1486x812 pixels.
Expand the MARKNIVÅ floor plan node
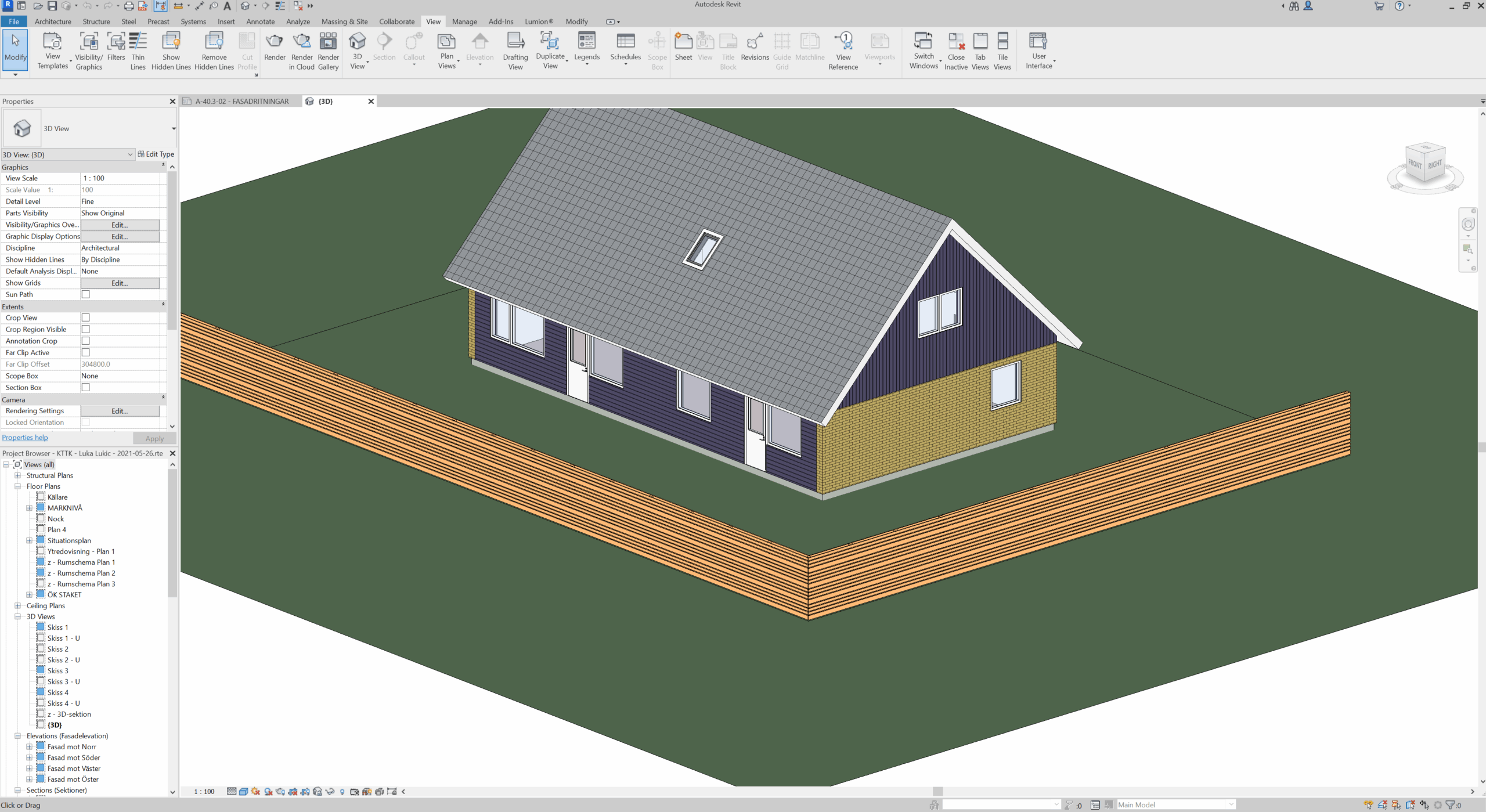pos(29,508)
